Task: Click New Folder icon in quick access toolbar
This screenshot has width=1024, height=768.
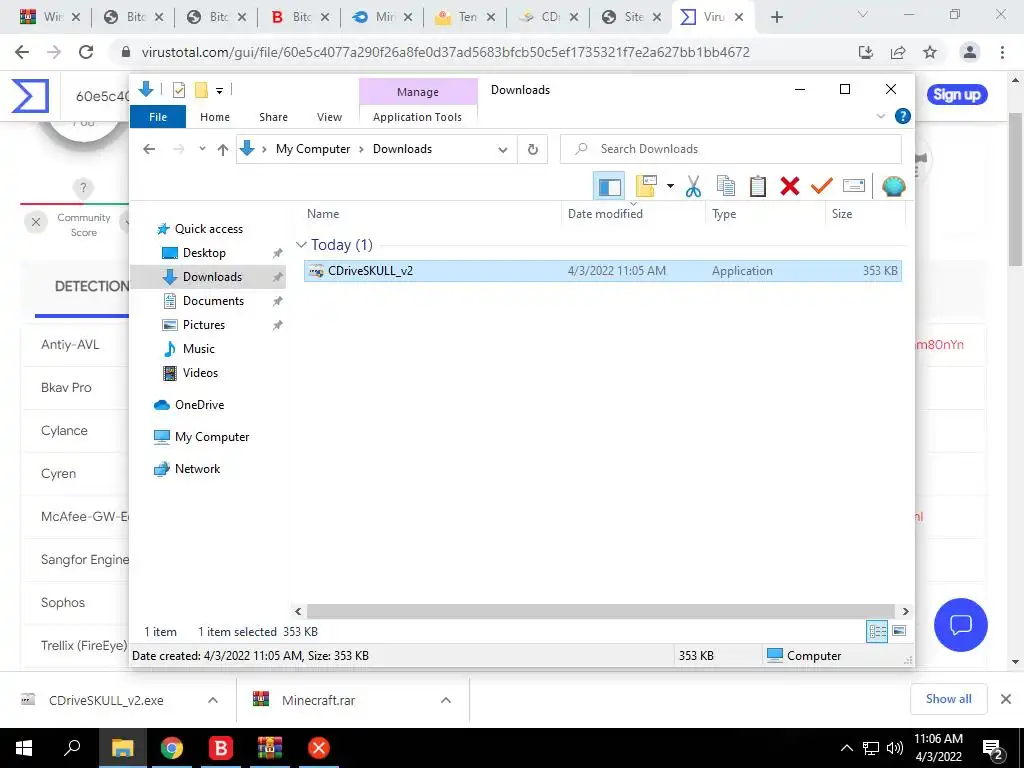Action: point(202,90)
